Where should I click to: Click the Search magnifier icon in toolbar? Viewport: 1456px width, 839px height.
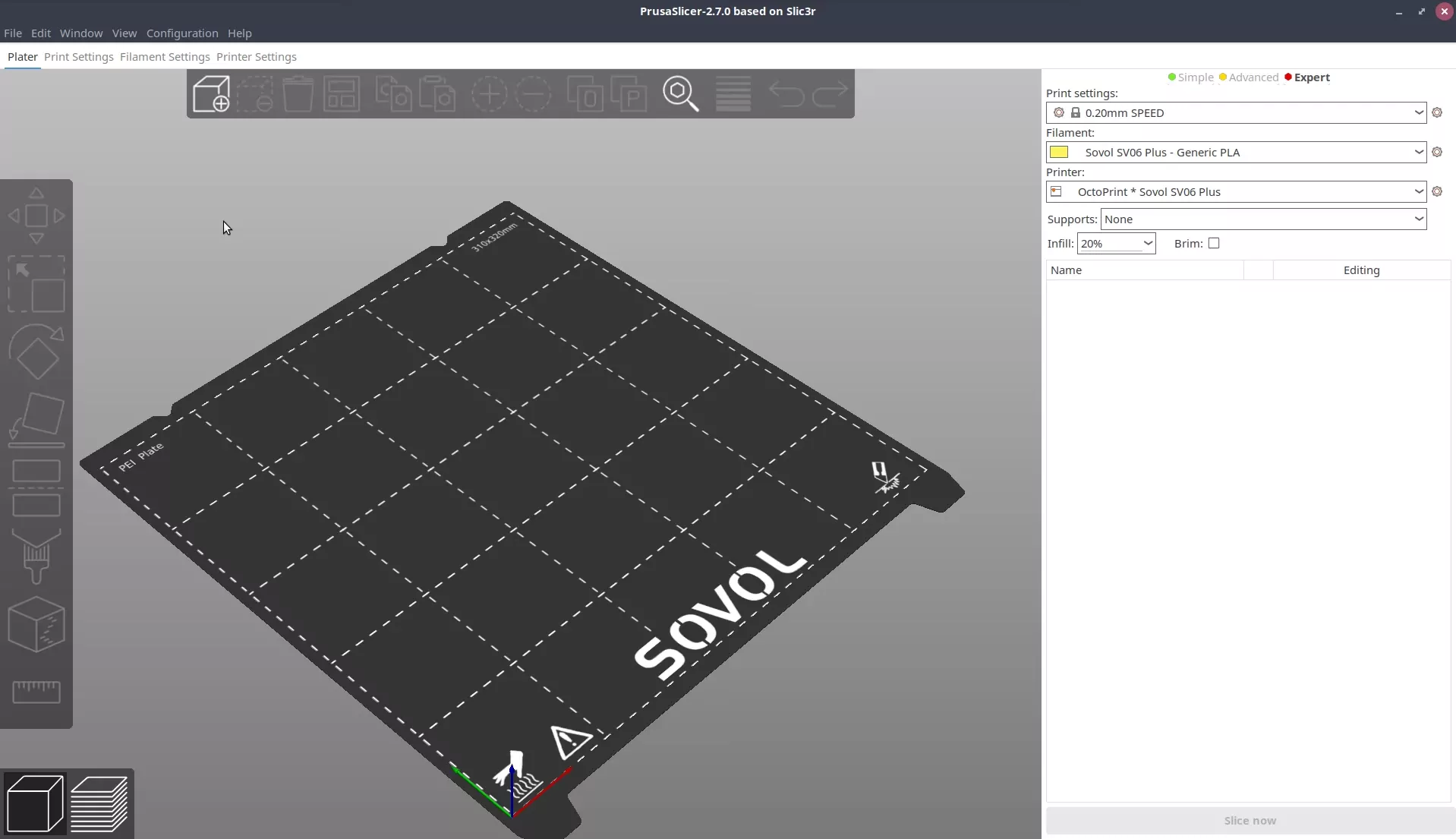point(680,94)
